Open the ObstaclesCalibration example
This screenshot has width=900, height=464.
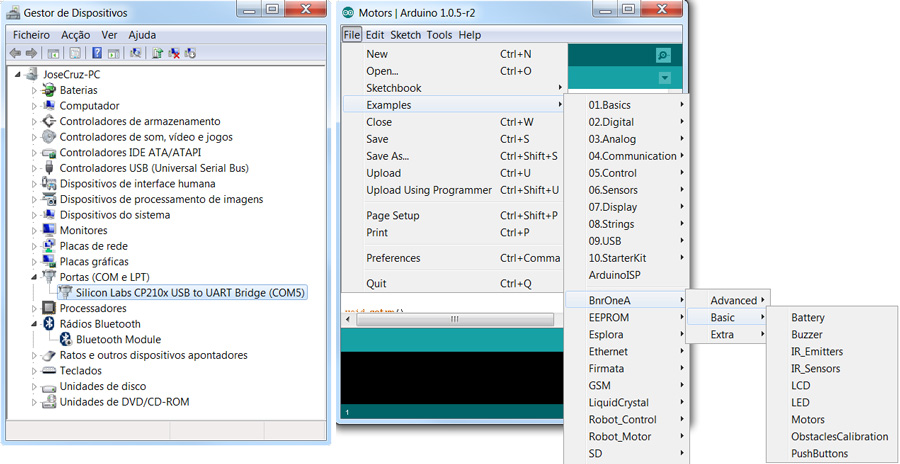click(832, 436)
